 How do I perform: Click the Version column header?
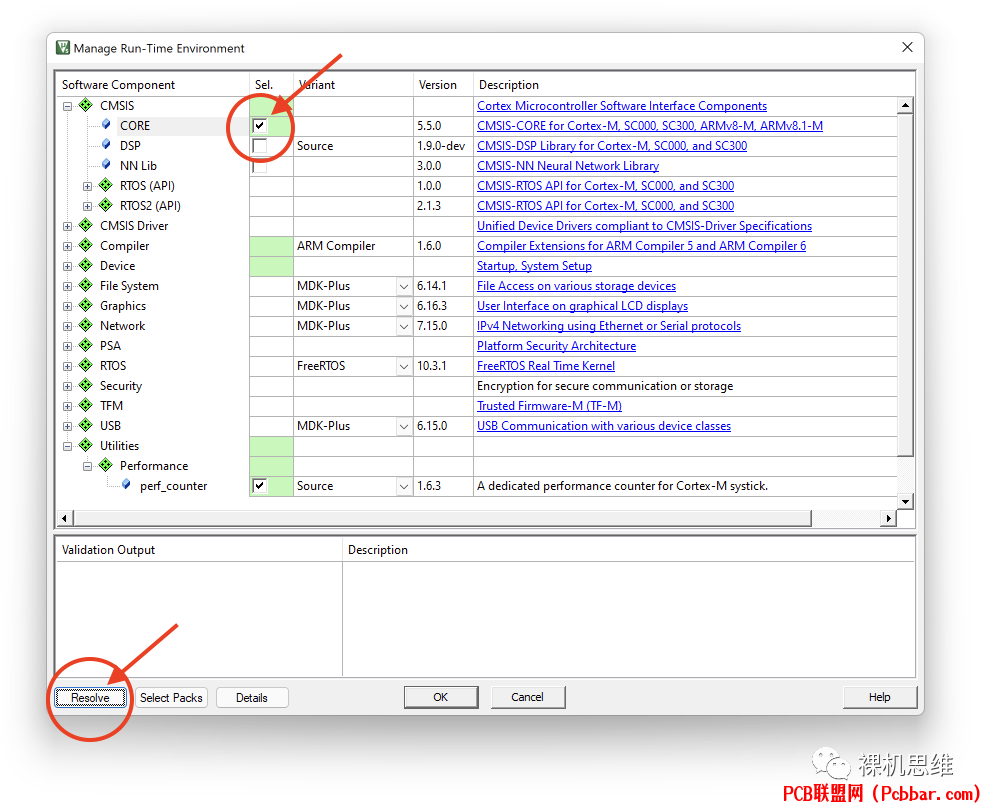[443, 85]
